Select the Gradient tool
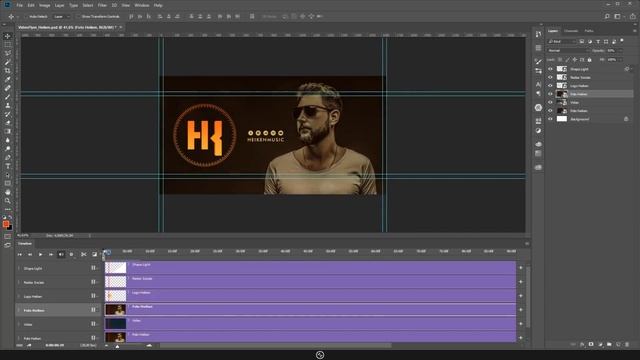The width and height of the screenshot is (640, 360). pyautogui.click(x=7, y=131)
